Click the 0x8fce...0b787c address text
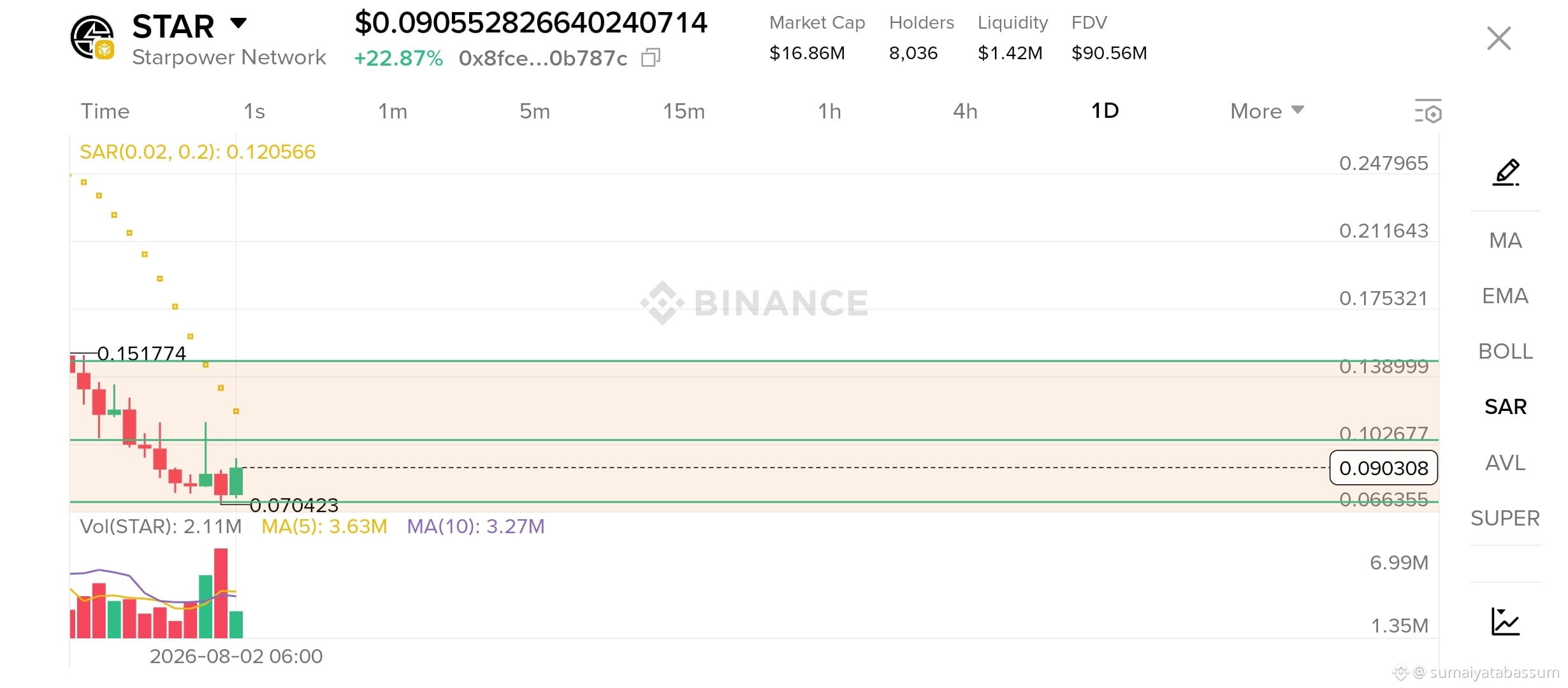Image resolution: width=1568 pixels, height=688 pixels. (x=543, y=58)
